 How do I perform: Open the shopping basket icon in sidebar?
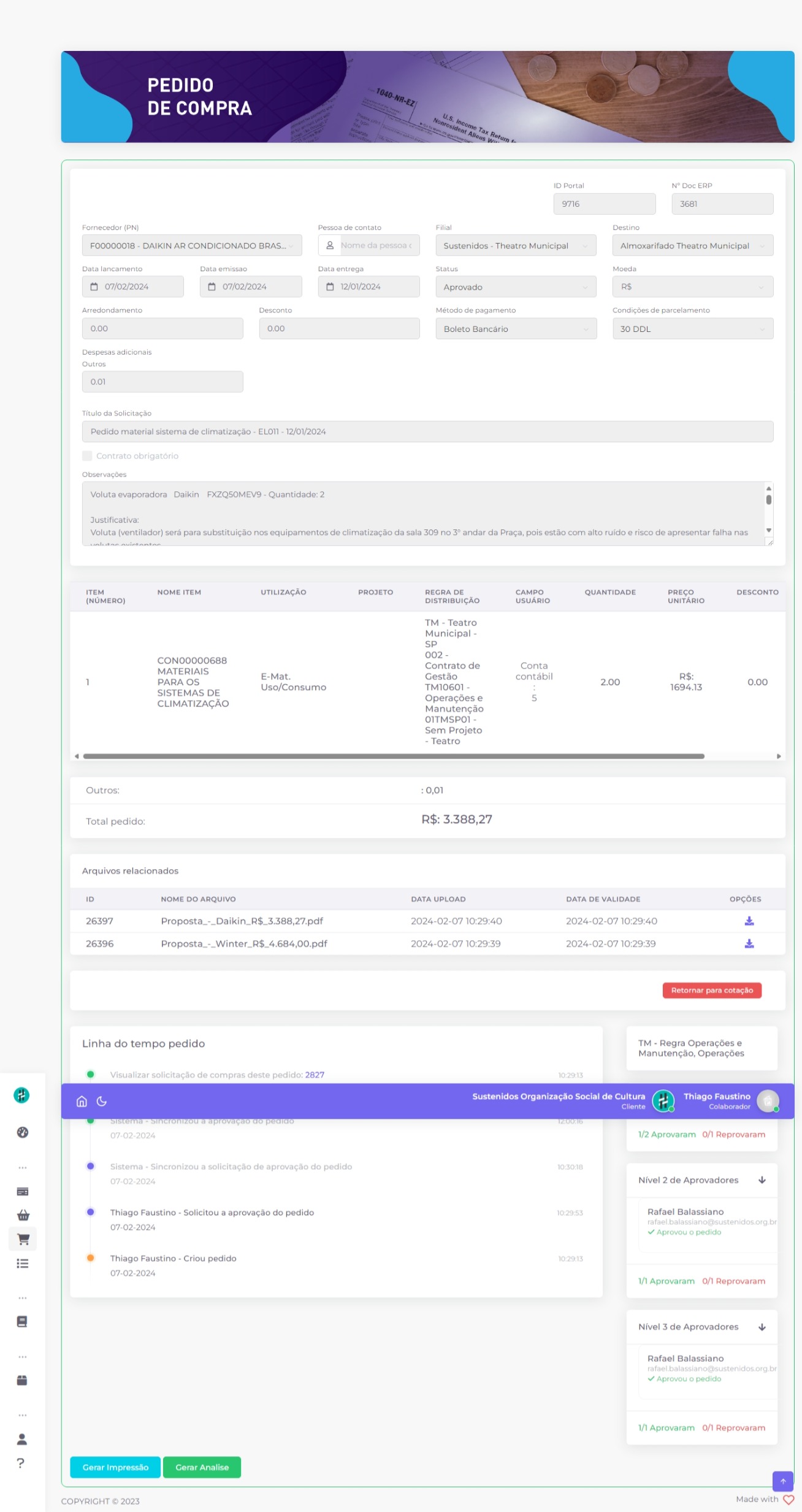[x=23, y=1215]
